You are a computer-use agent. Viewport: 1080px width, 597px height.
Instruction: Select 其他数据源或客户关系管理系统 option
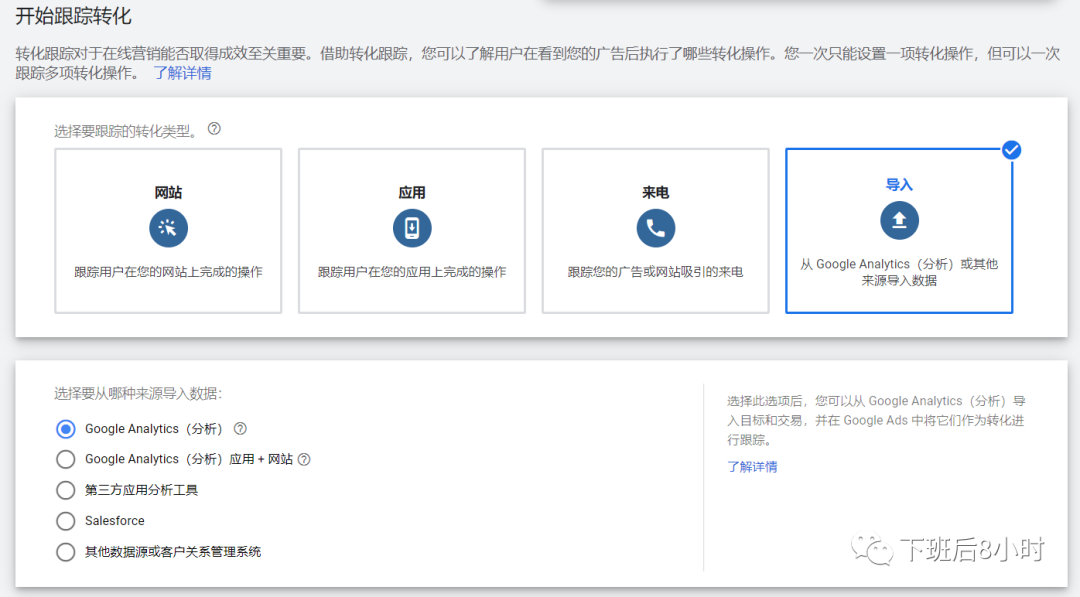coord(65,552)
